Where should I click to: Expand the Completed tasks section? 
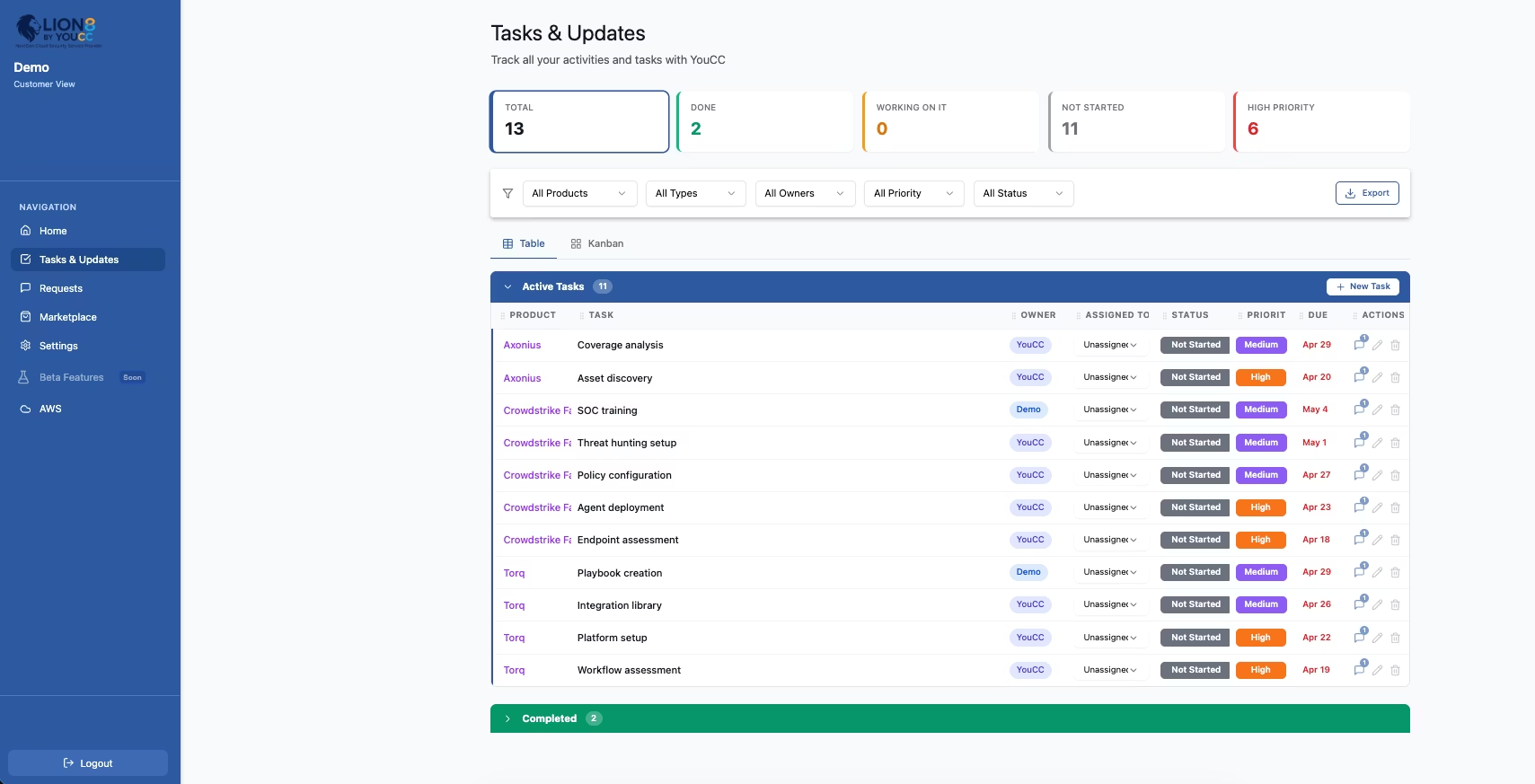pyautogui.click(x=507, y=718)
